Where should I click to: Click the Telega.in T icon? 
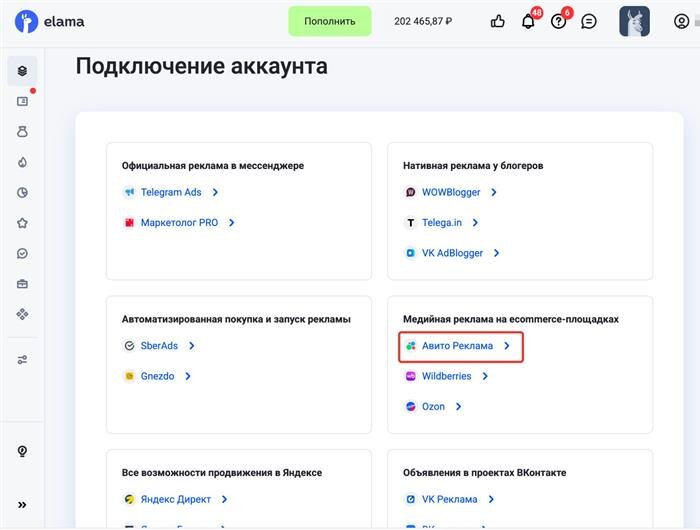pos(410,222)
